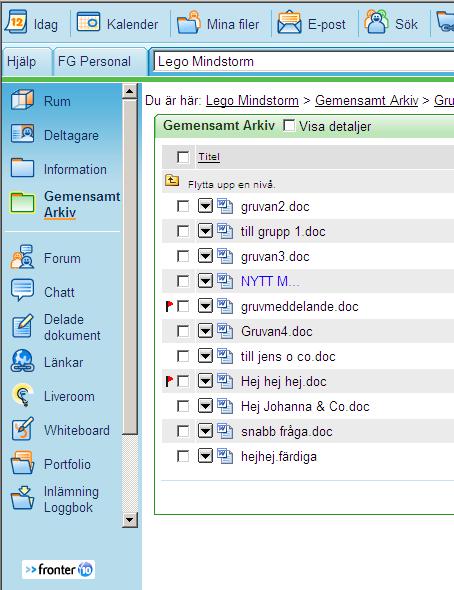Screen dimensions: 454x590
Task: Click the Rum cube icon in sidebar
Action: [x=22, y=100]
